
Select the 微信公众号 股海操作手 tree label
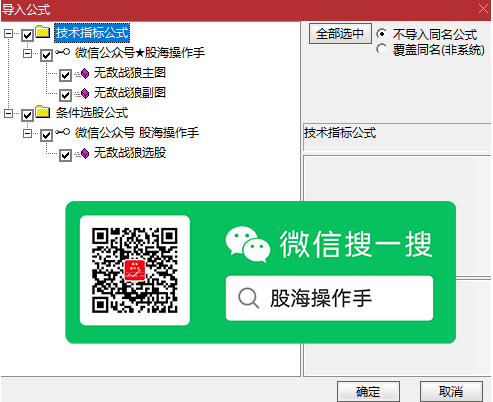point(137,133)
